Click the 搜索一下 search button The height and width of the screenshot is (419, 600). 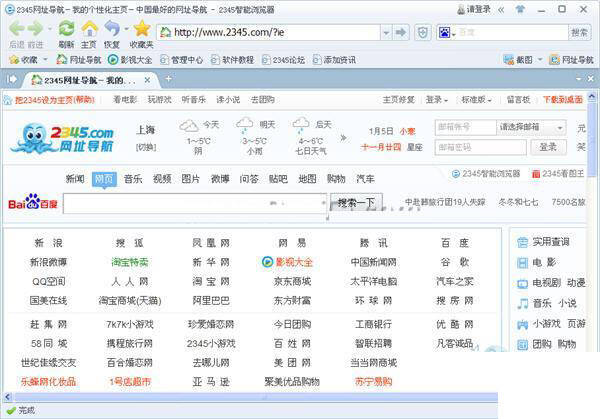point(356,203)
